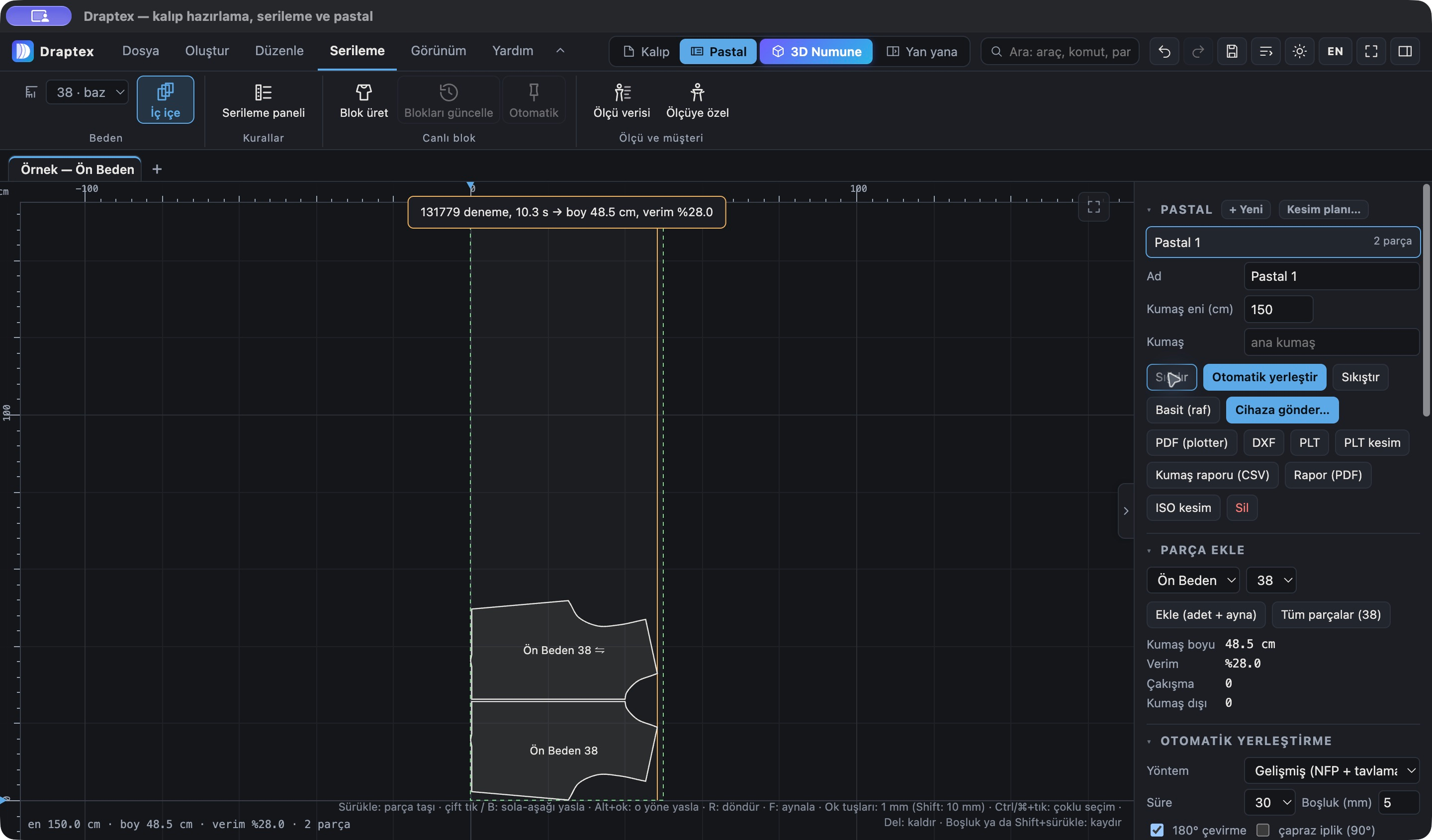Switch to Kalıp view mode
The width and height of the screenshot is (1432, 840).
click(646, 51)
